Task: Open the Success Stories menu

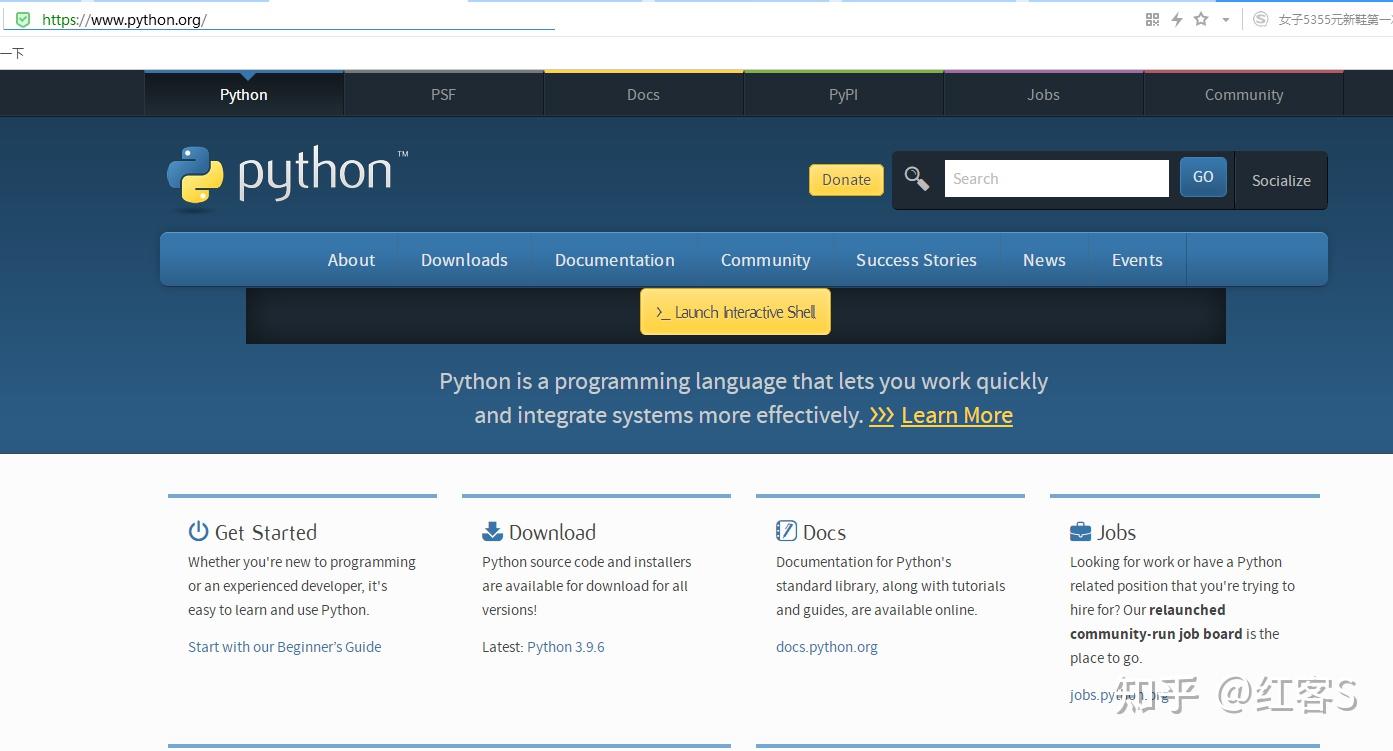Action: (x=916, y=260)
